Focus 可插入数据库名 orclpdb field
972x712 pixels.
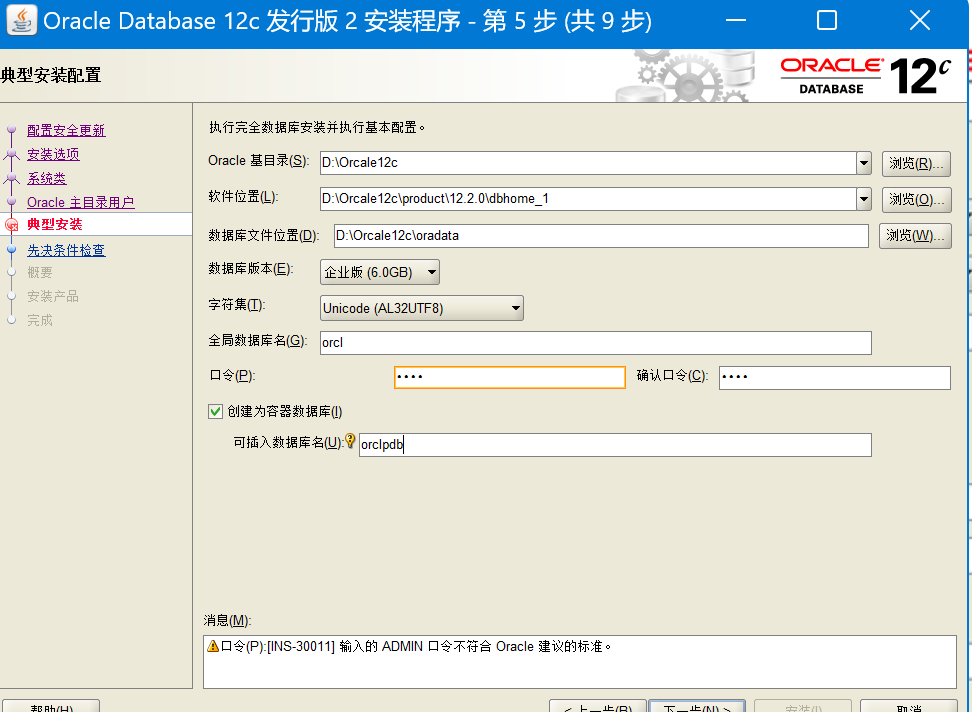tap(615, 445)
